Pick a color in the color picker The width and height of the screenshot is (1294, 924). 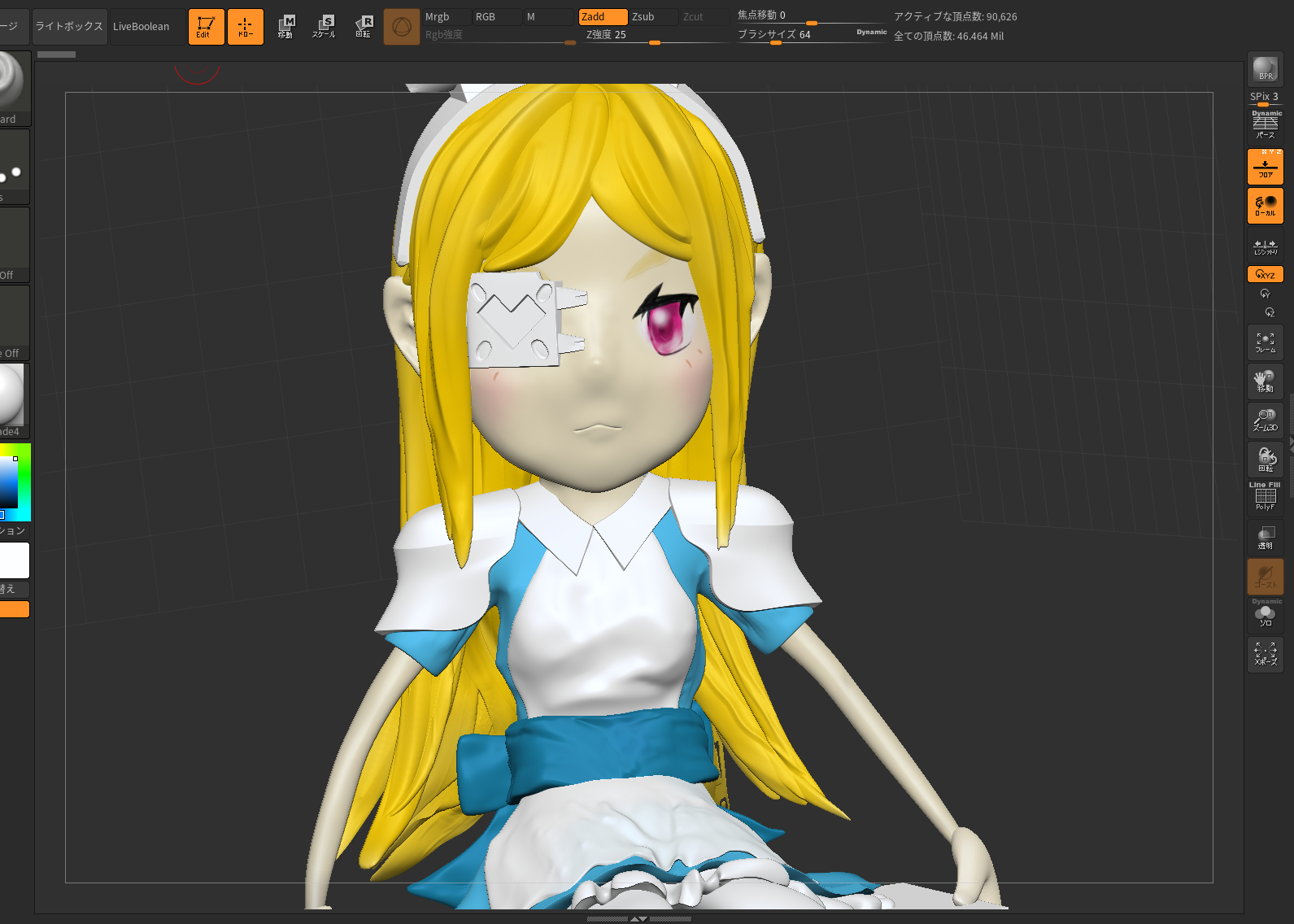pyautogui.click(x=15, y=482)
